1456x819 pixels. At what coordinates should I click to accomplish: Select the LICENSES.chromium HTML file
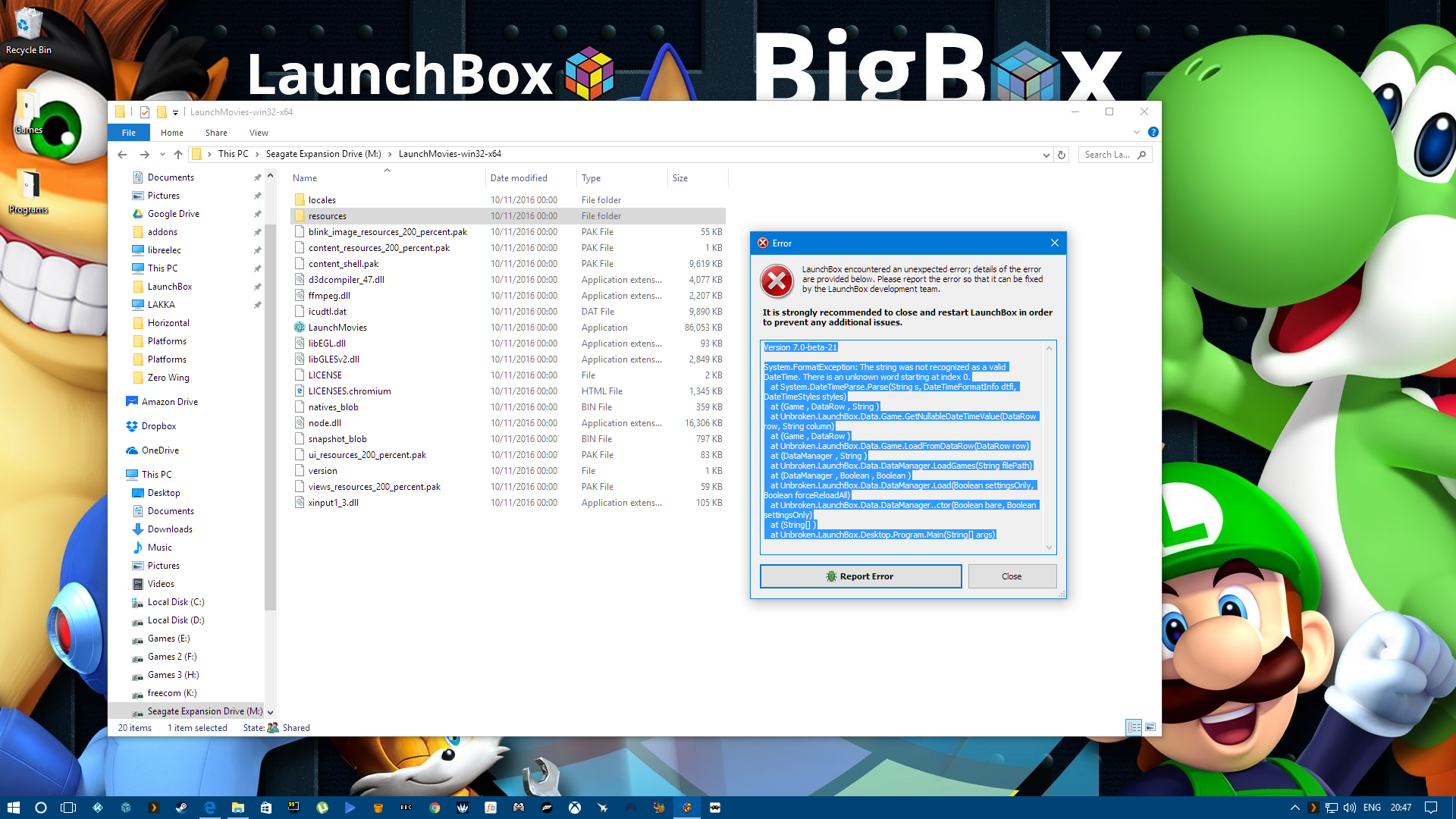(350, 391)
